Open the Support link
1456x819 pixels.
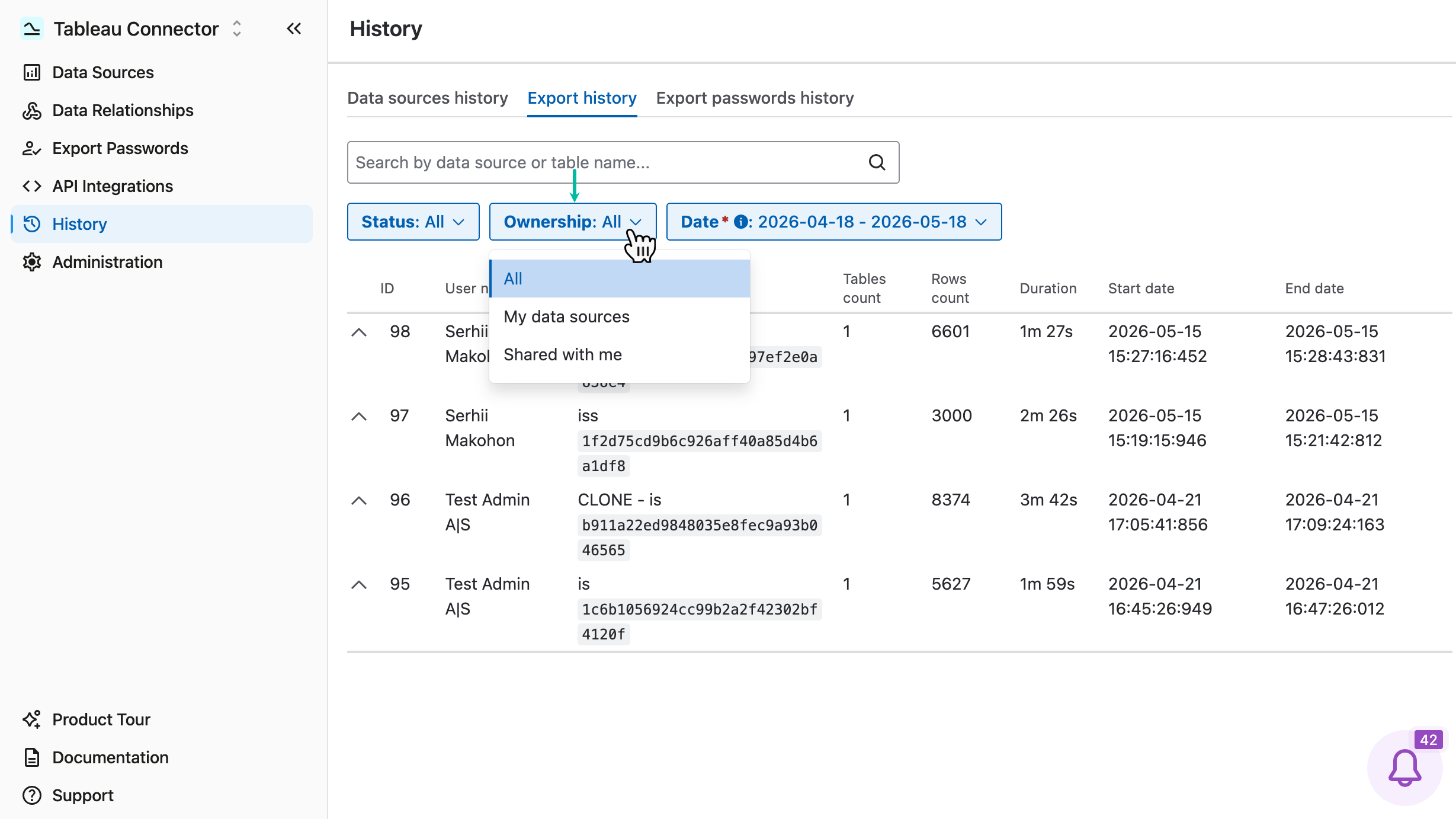click(161, 795)
